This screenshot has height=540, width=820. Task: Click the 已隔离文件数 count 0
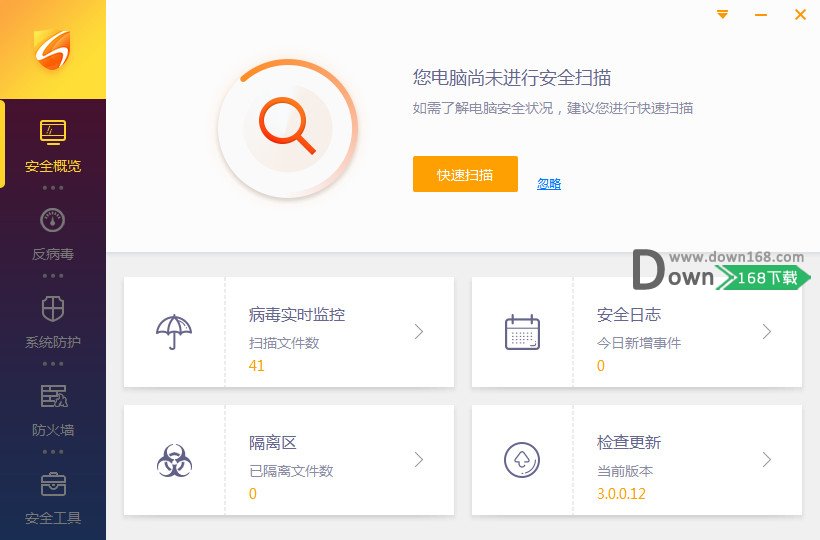(x=253, y=493)
